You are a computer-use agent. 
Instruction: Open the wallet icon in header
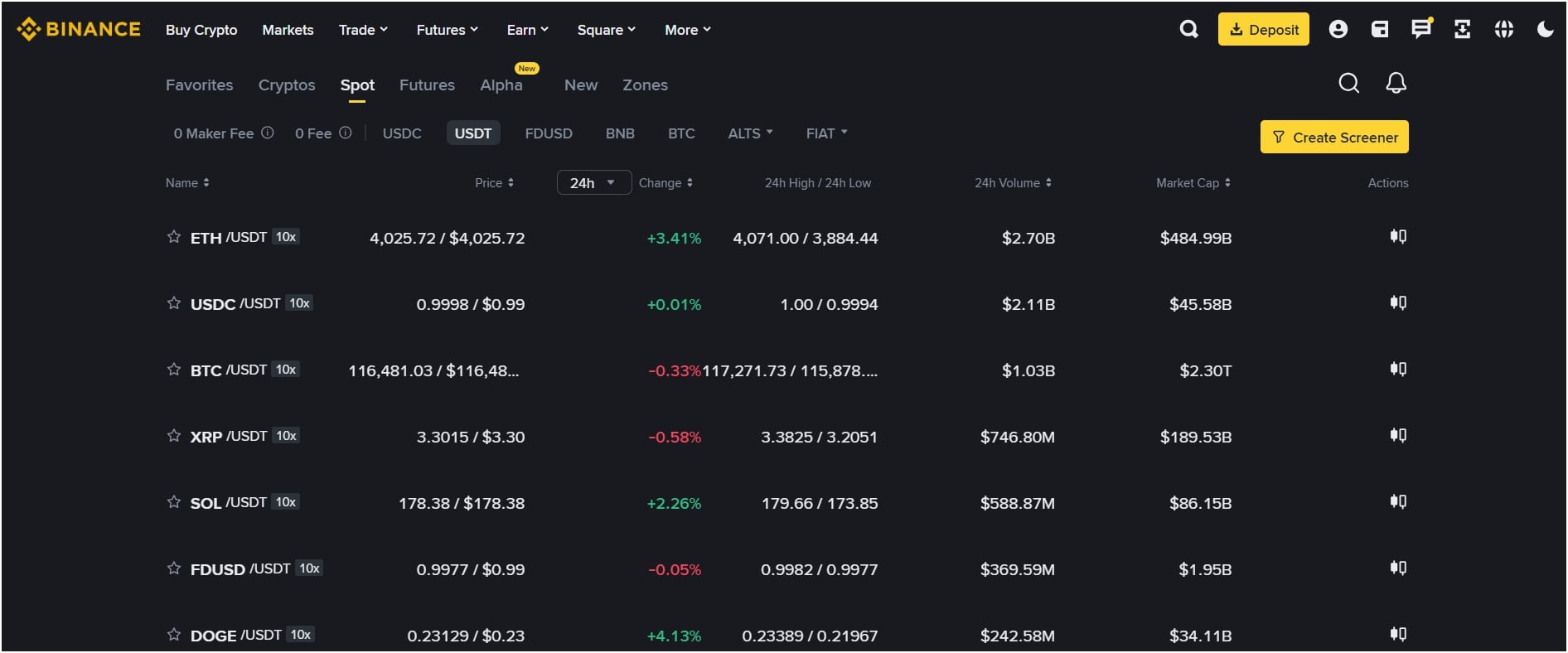(x=1380, y=29)
